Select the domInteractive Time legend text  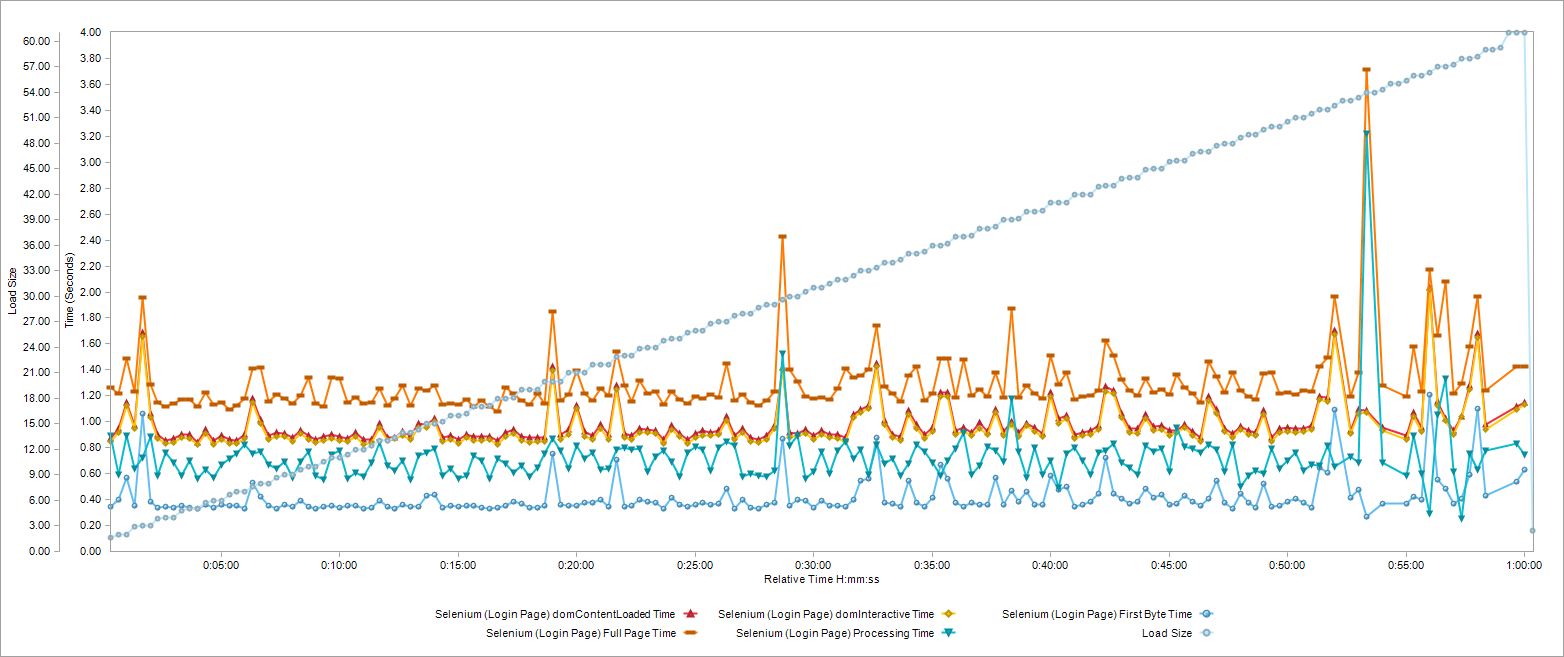[x=826, y=614]
